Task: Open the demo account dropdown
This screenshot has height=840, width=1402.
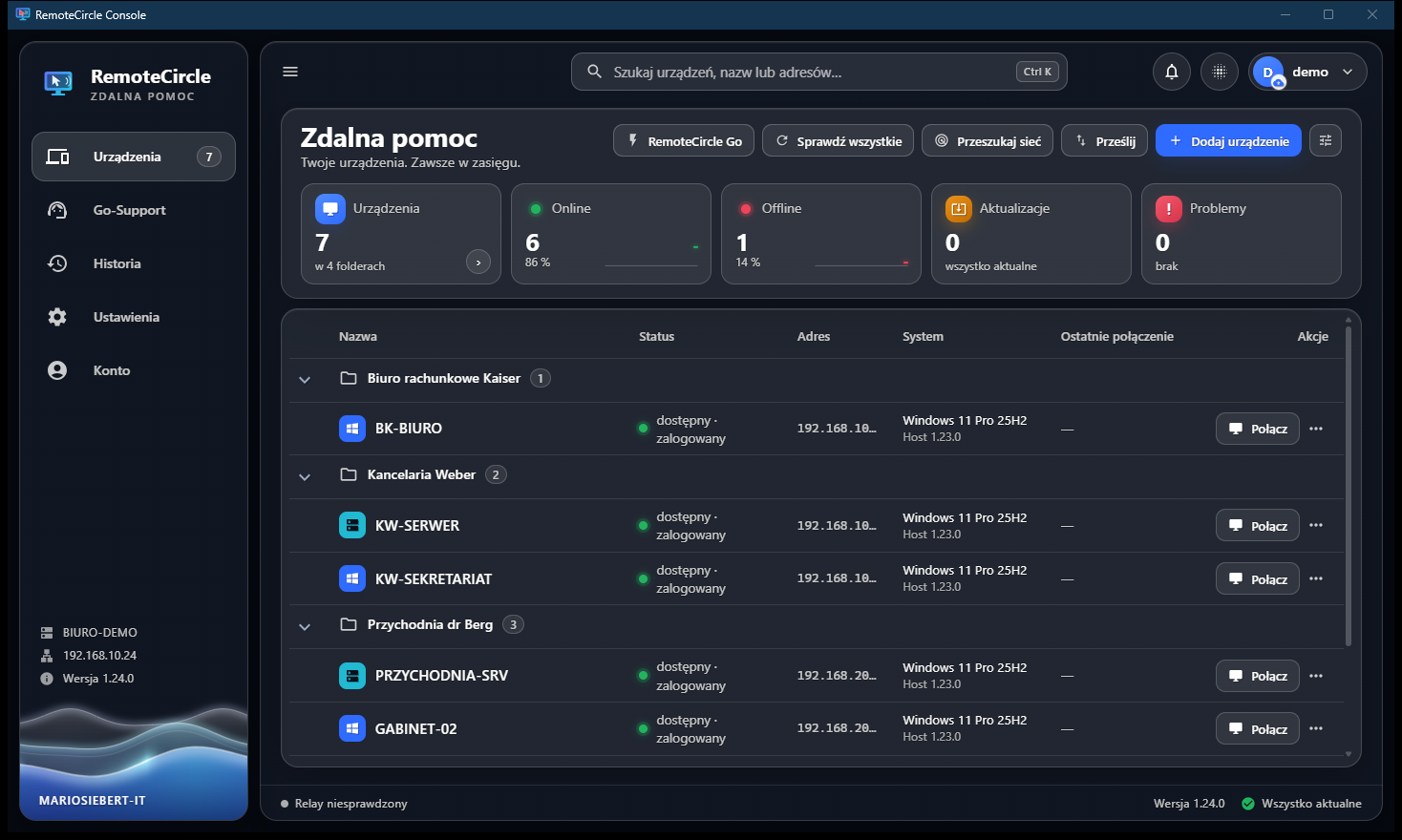Action: [1307, 72]
